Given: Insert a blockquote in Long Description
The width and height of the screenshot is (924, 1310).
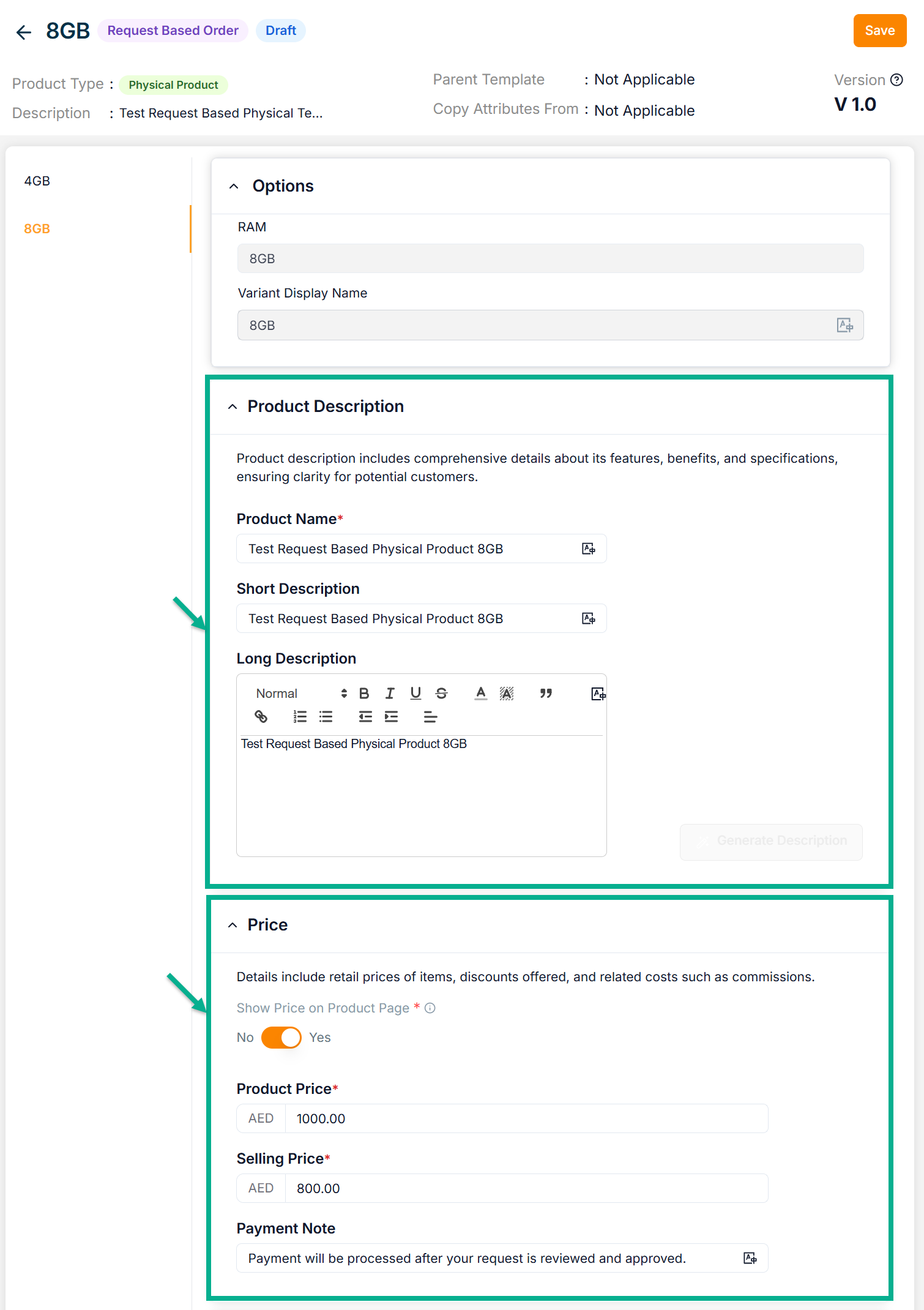Looking at the screenshot, I should [546, 693].
